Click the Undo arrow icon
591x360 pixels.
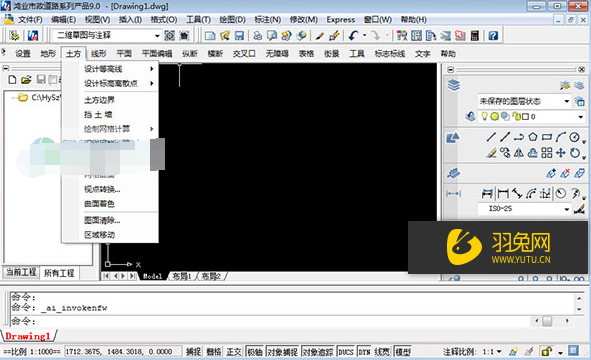[x=353, y=36]
